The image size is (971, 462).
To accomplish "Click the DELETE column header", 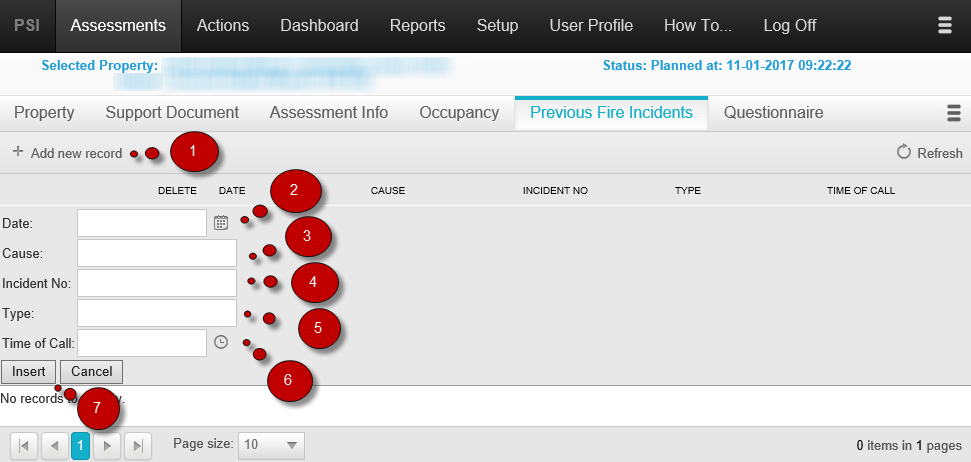I will (x=177, y=191).
